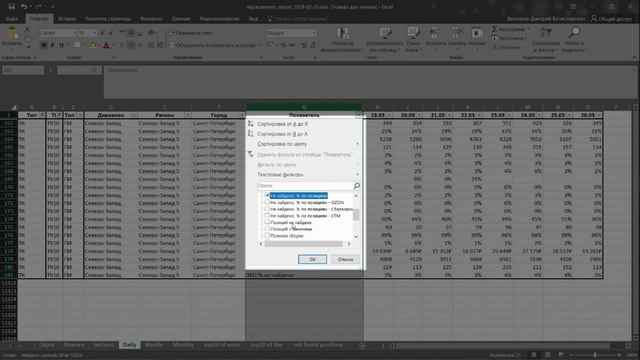This screenshot has height=360, width=640.
Task: Click top20 of week sheet tab
Action: (222, 345)
